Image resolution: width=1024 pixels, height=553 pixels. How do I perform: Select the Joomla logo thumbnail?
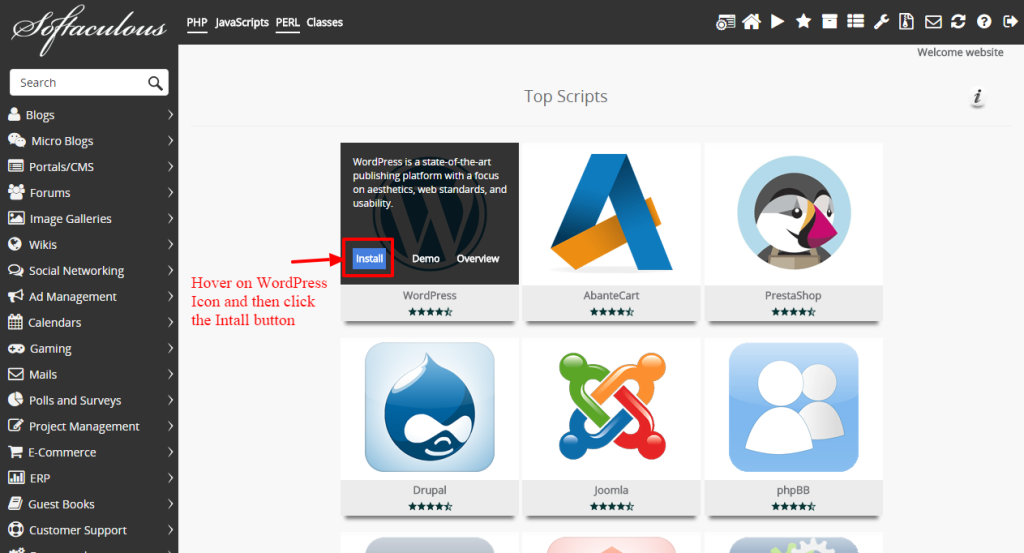pos(612,406)
